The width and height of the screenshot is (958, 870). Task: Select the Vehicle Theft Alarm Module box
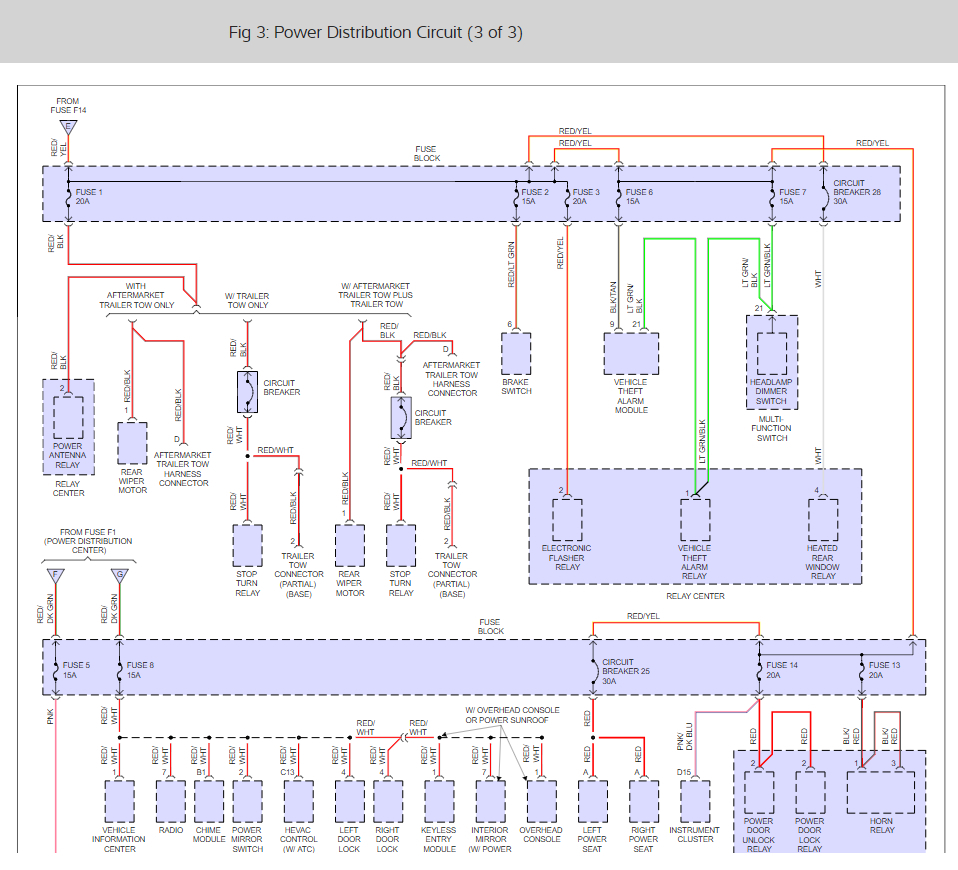coord(631,353)
